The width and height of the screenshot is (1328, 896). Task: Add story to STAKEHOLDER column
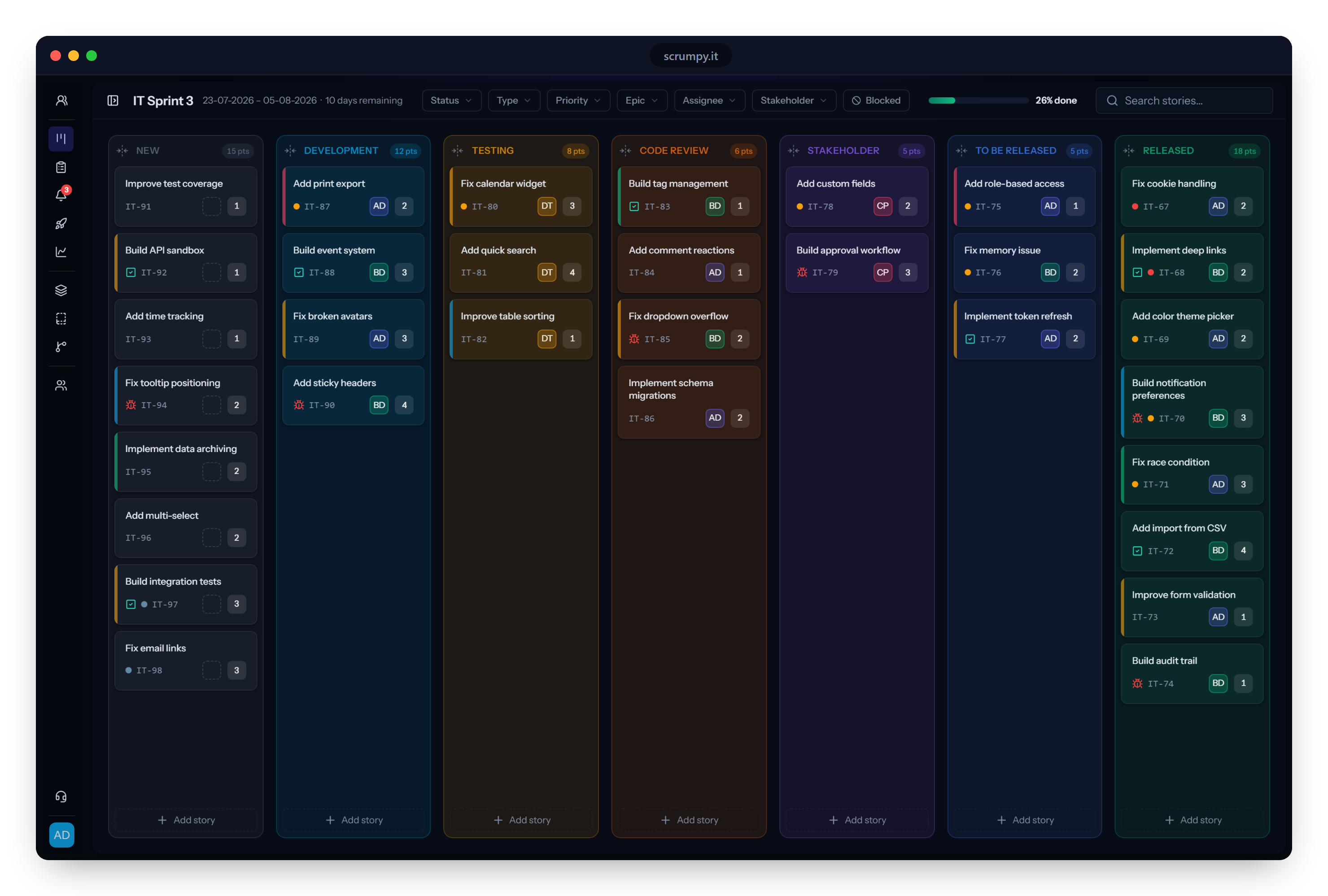857,820
